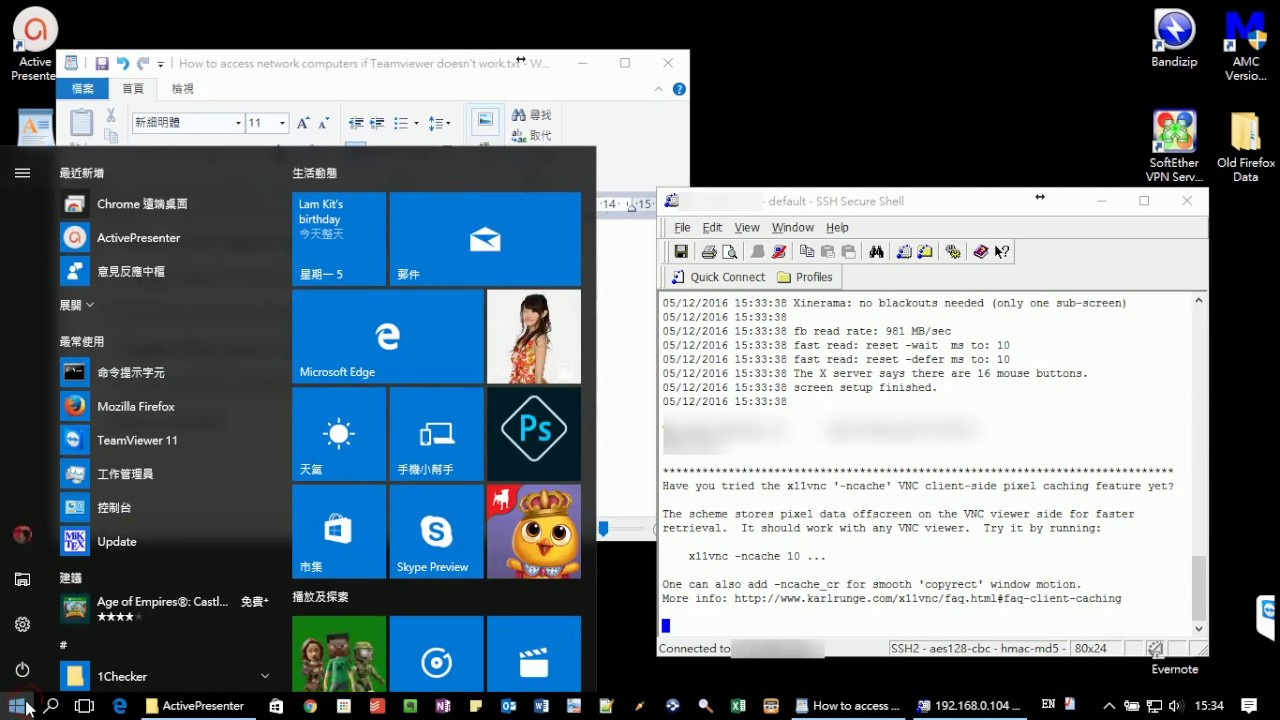Image resolution: width=1280 pixels, height=720 pixels.
Task: Open the Photoshop Express tile
Action: tap(534, 434)
